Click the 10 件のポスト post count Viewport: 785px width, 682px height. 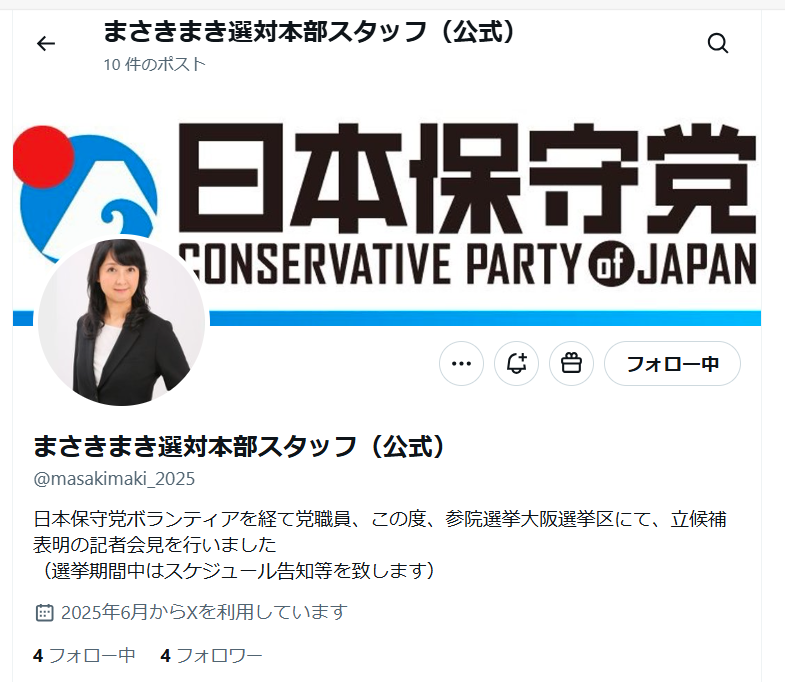click(x=155, y=64)
